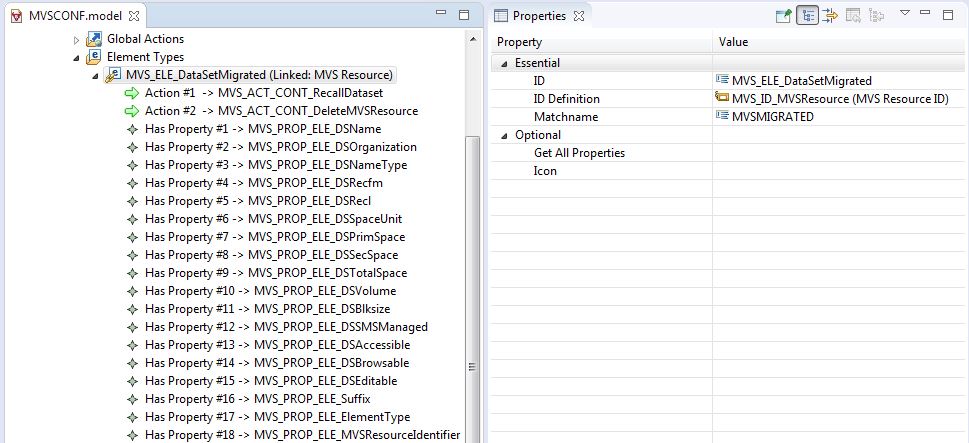969x443 pixels.
Task: Click the property icon of Has Property #12
Action: 132,327
